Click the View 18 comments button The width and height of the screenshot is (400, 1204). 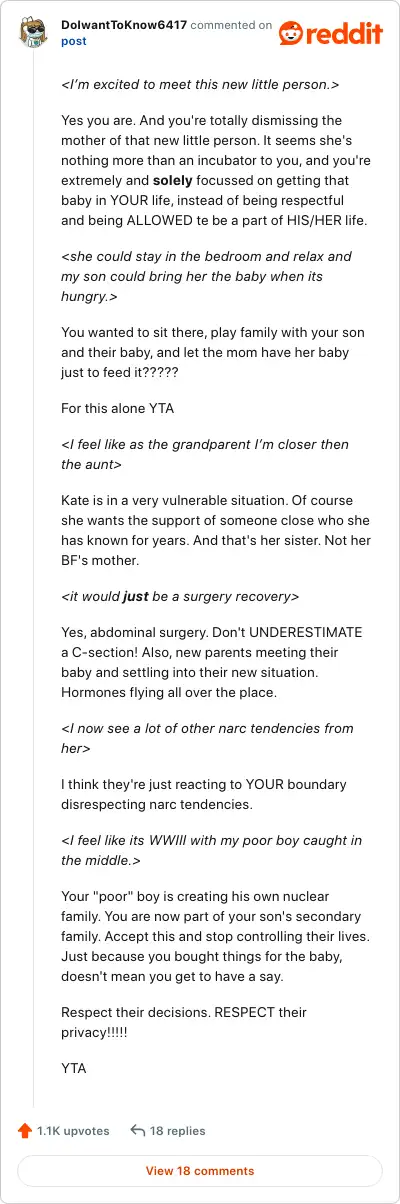(200, 1171)
